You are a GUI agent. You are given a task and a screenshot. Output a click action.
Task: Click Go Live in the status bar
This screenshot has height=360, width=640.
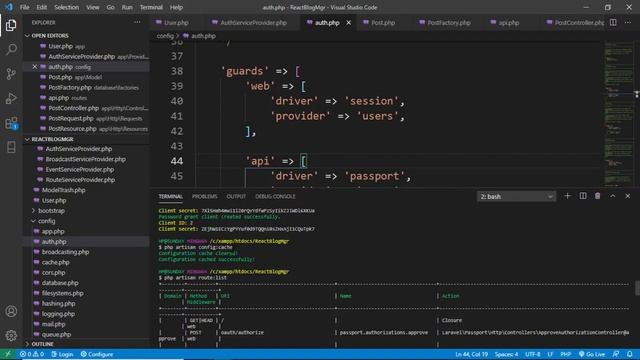[592, 354]
